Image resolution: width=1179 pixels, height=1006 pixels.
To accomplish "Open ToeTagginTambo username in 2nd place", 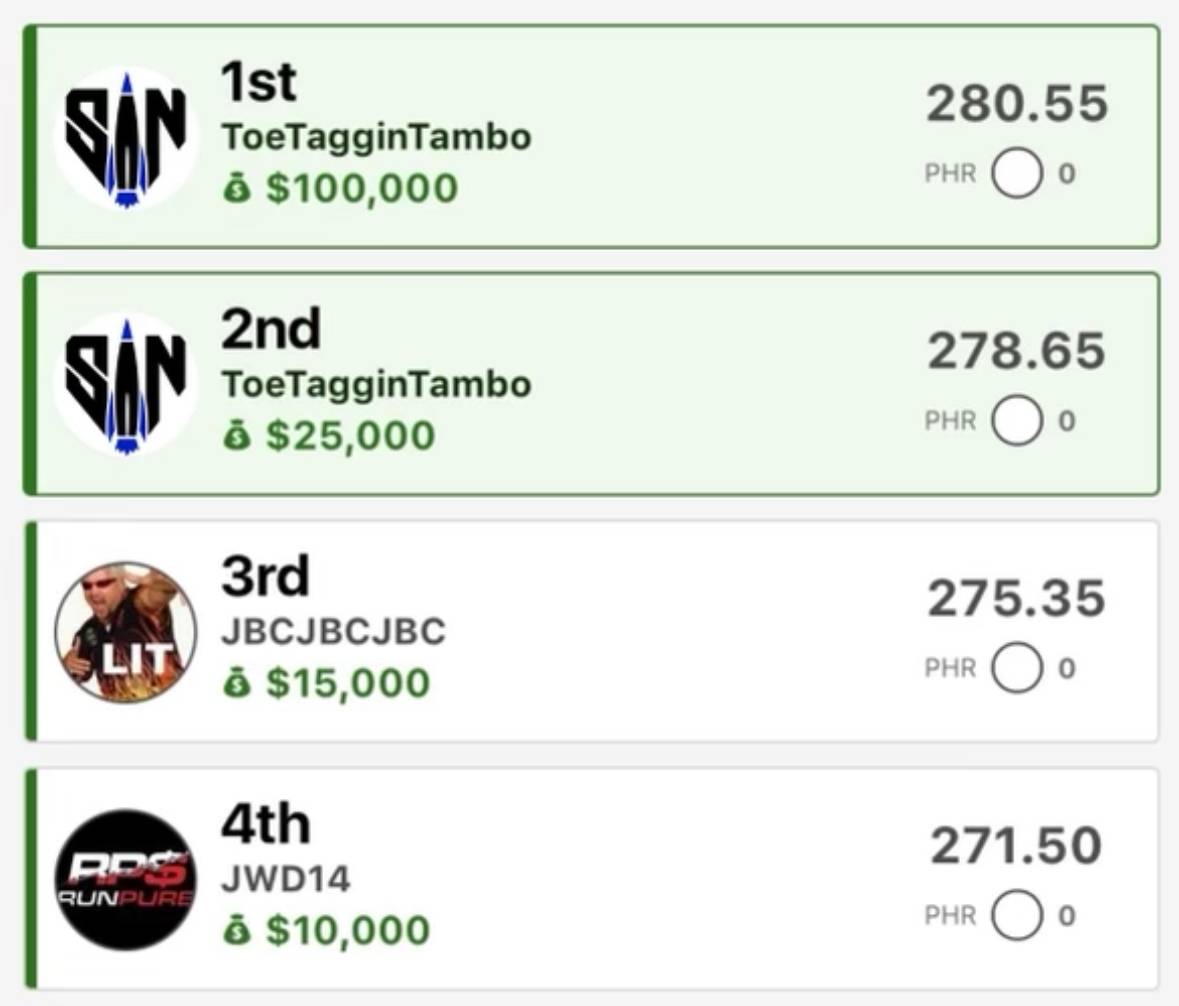I will 376,385.
